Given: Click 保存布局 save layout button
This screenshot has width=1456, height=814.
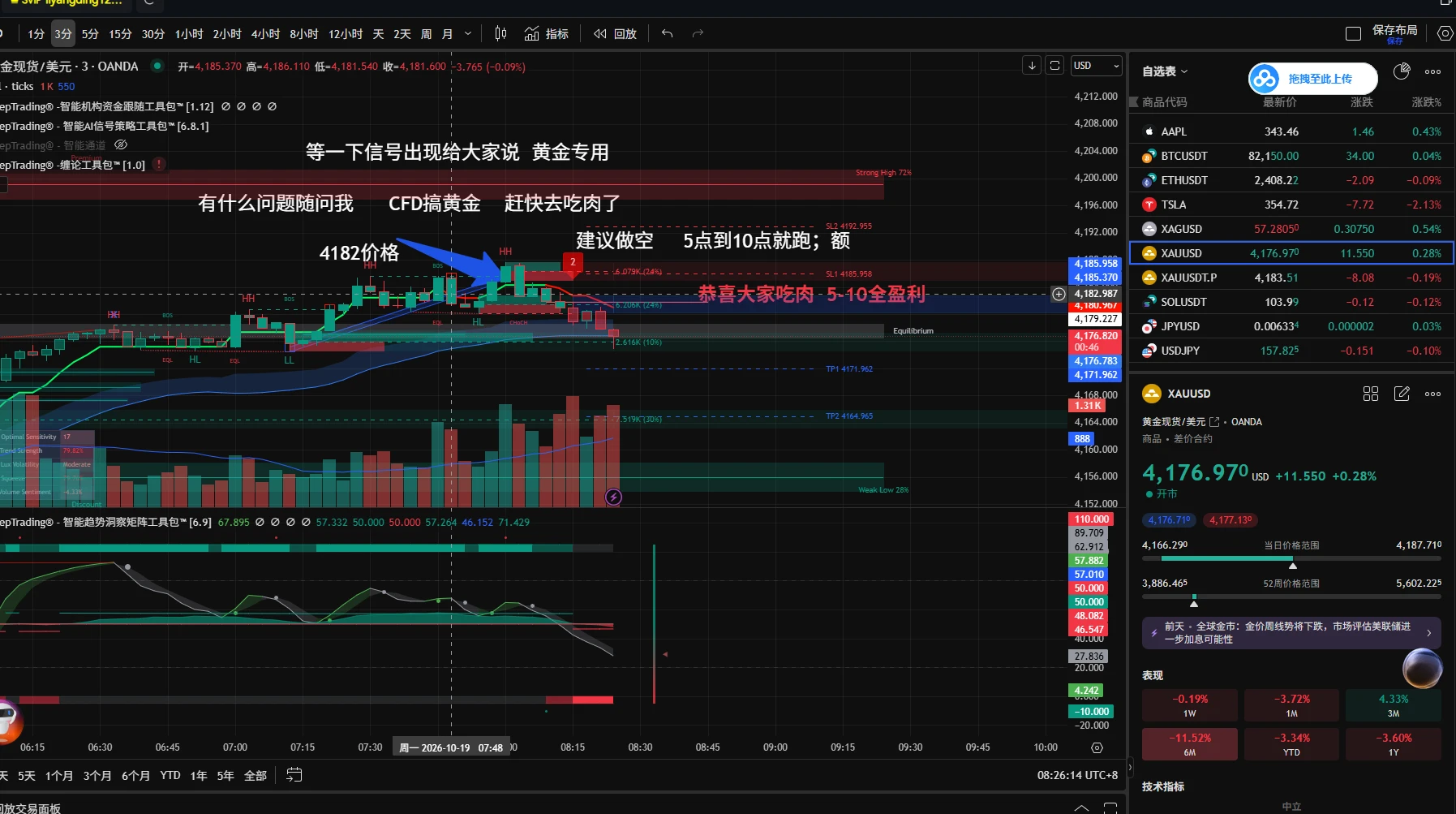Looking at the screenshot, I should pos(1394,33).
